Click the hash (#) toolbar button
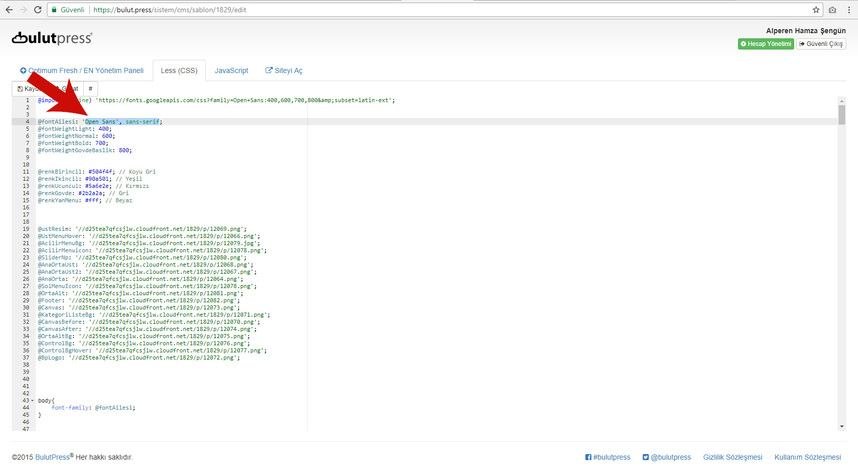 (90, 88)
